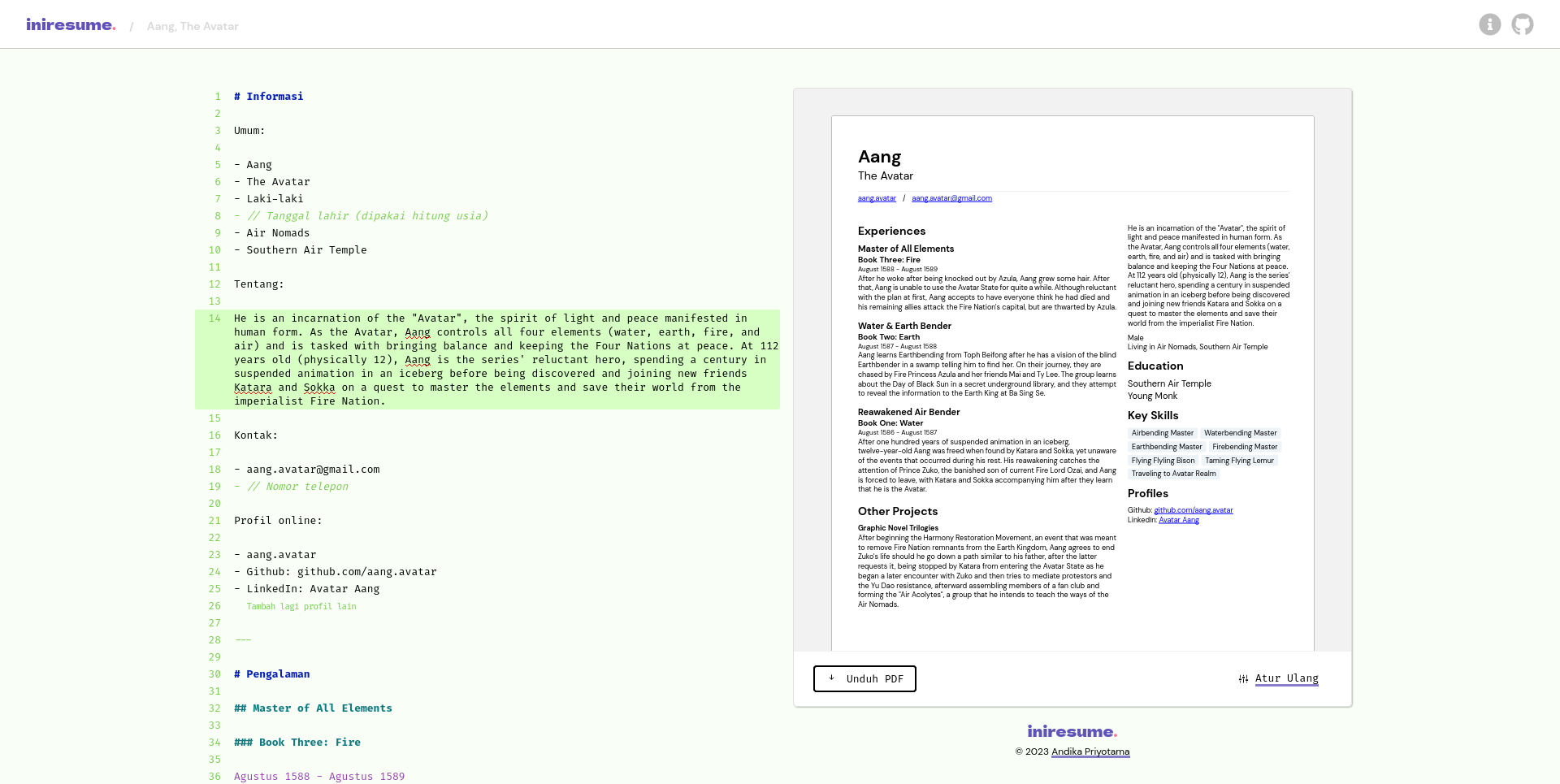Click 'Tambah lagi profil lain' hint
This screenshot has width=1560, height=784.
pyautogui.click(x=301, y=606)
